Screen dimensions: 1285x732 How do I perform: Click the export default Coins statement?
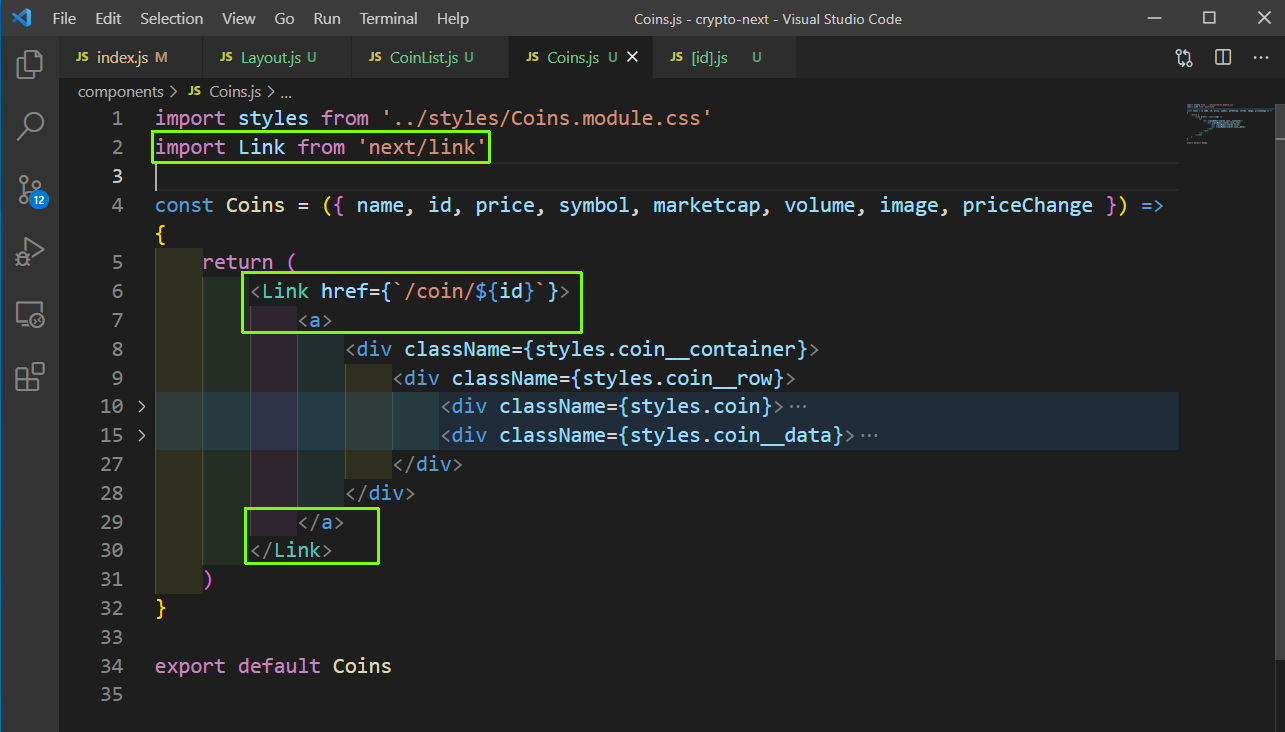pyautogui.click(x=273, y=666)
